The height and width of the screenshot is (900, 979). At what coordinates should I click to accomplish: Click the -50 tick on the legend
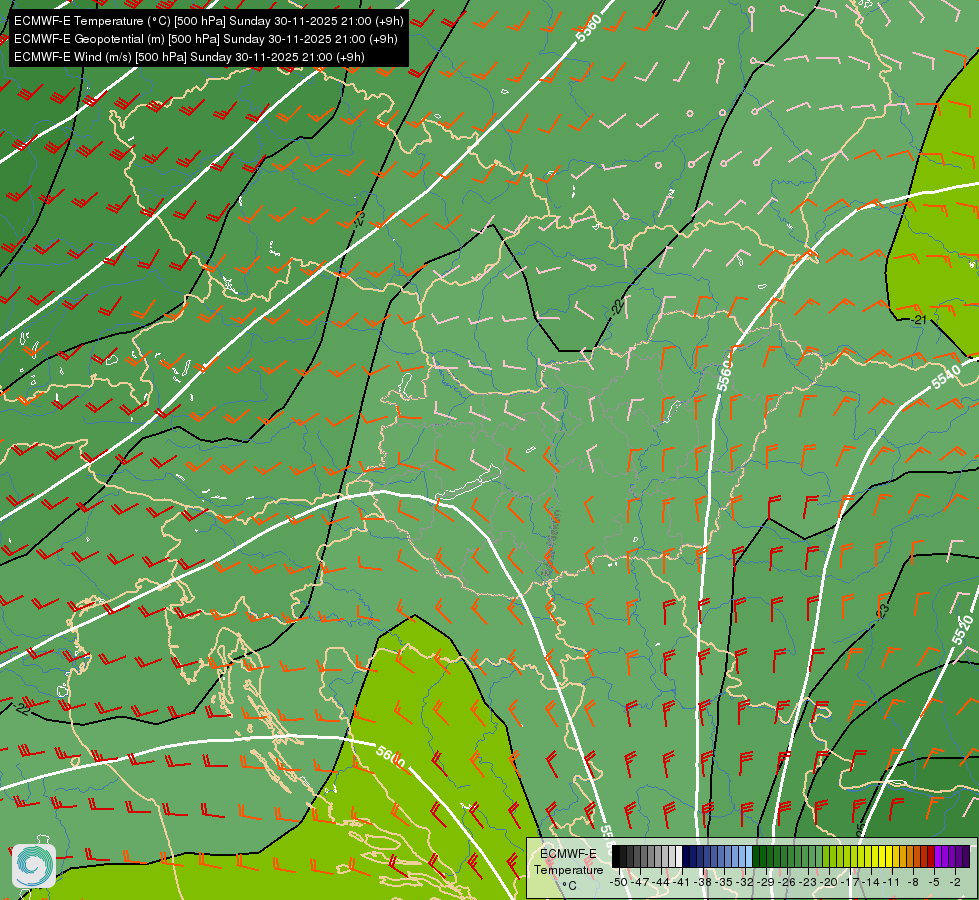click(x=619, y=882)
